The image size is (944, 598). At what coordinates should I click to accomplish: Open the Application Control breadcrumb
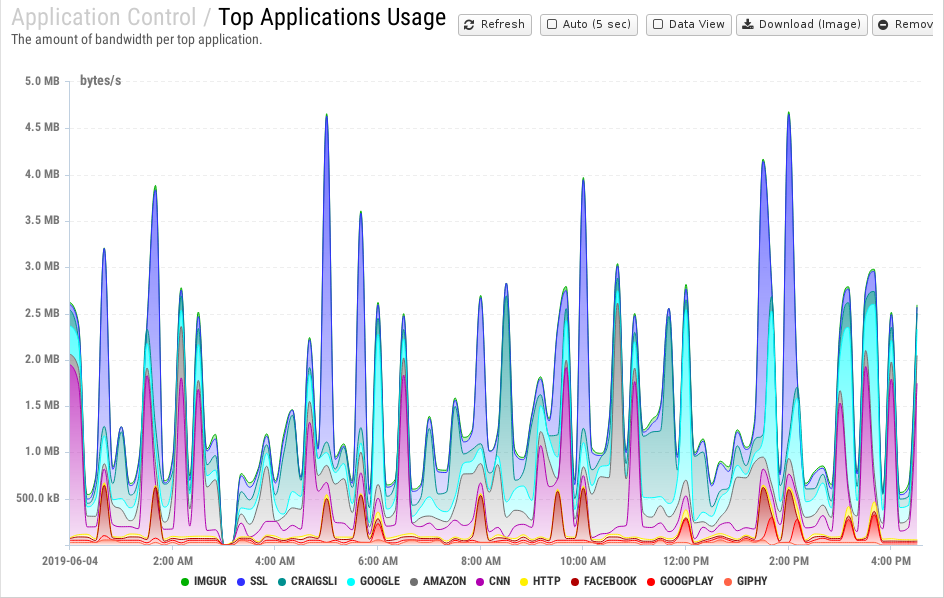pyautogui.click(x=104, y=18)
